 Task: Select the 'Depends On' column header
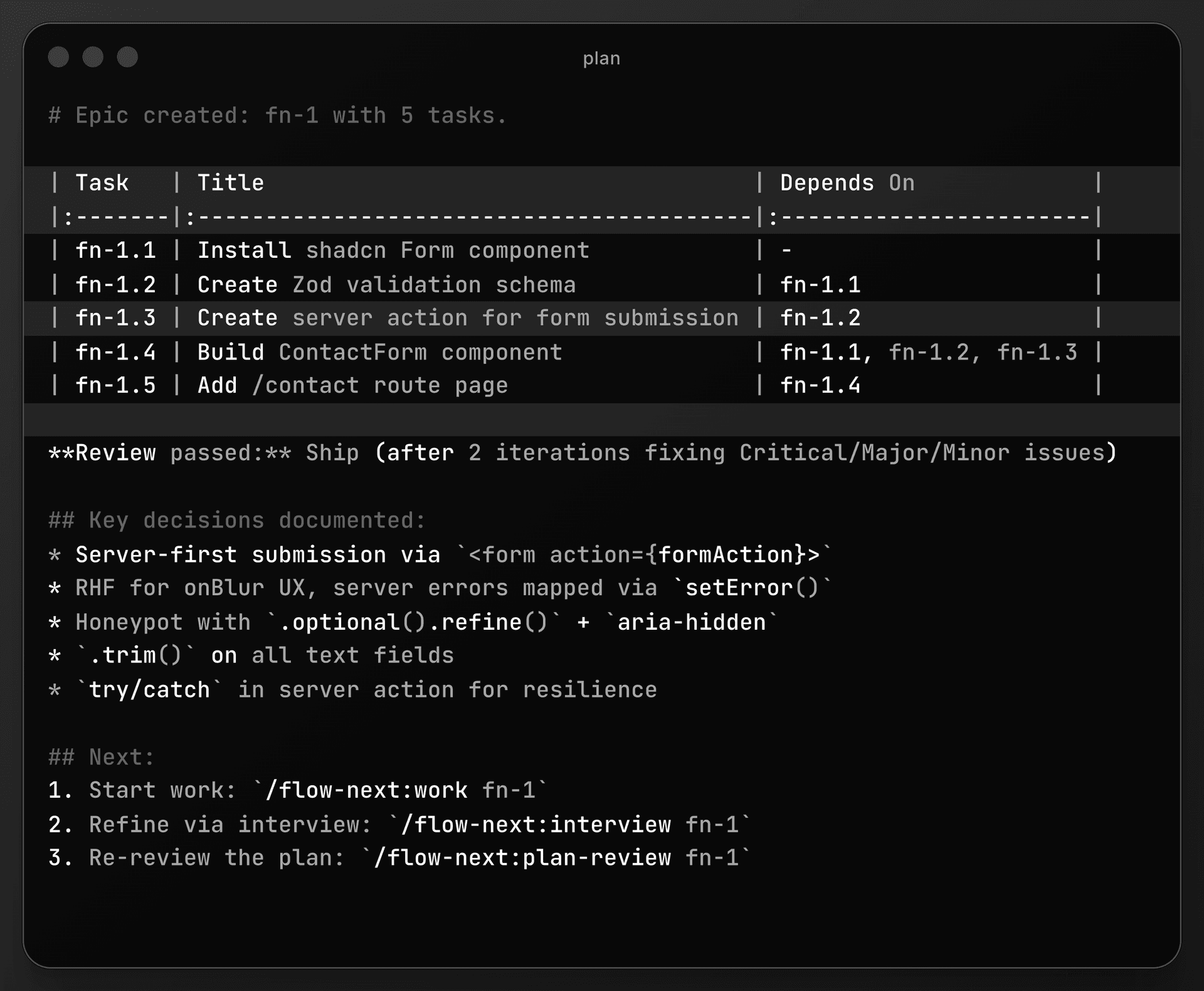tap(847, 183)
